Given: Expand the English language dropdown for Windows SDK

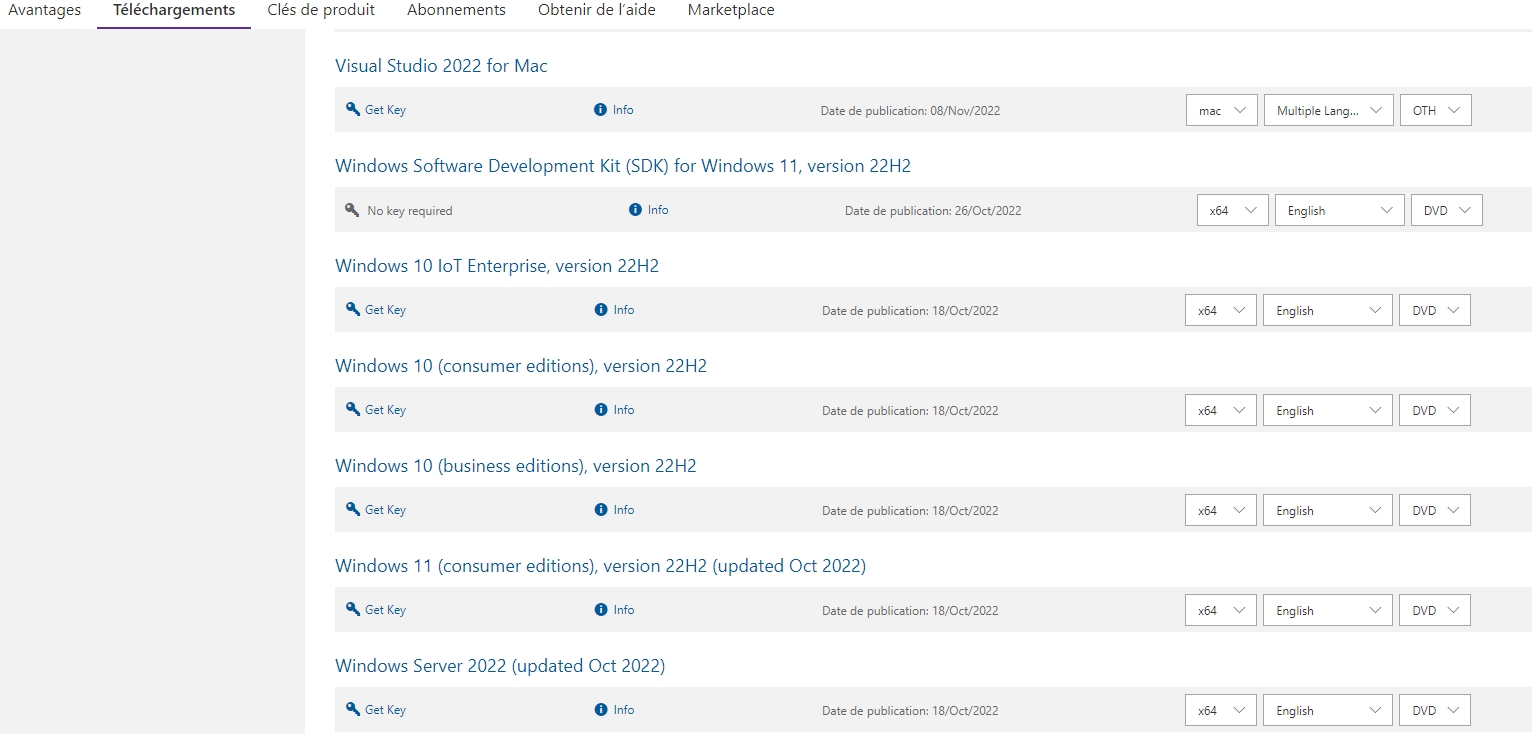Looking at the screenshot, I should point(1340,210).
